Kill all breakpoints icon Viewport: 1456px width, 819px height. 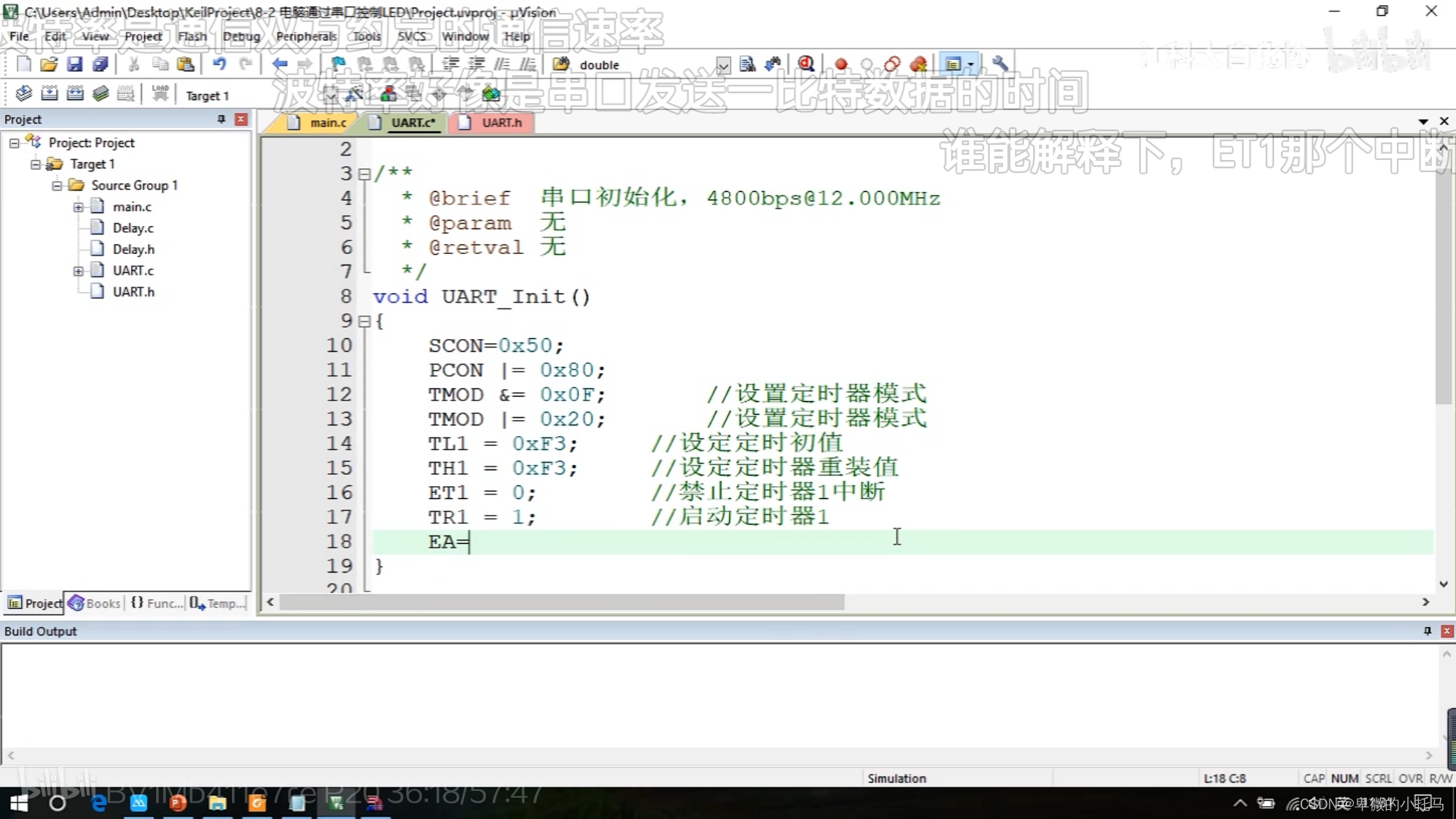(x=919, y=64)
